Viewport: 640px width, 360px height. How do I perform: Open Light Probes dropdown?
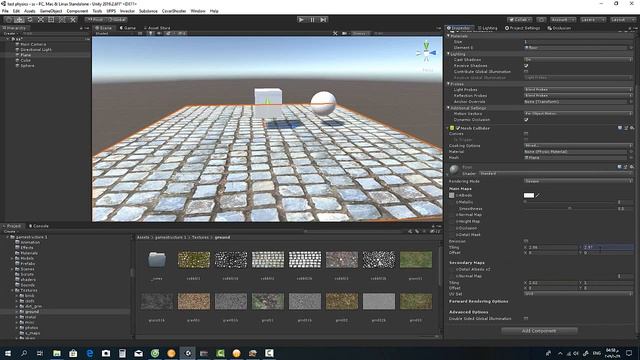coord(578,89)
